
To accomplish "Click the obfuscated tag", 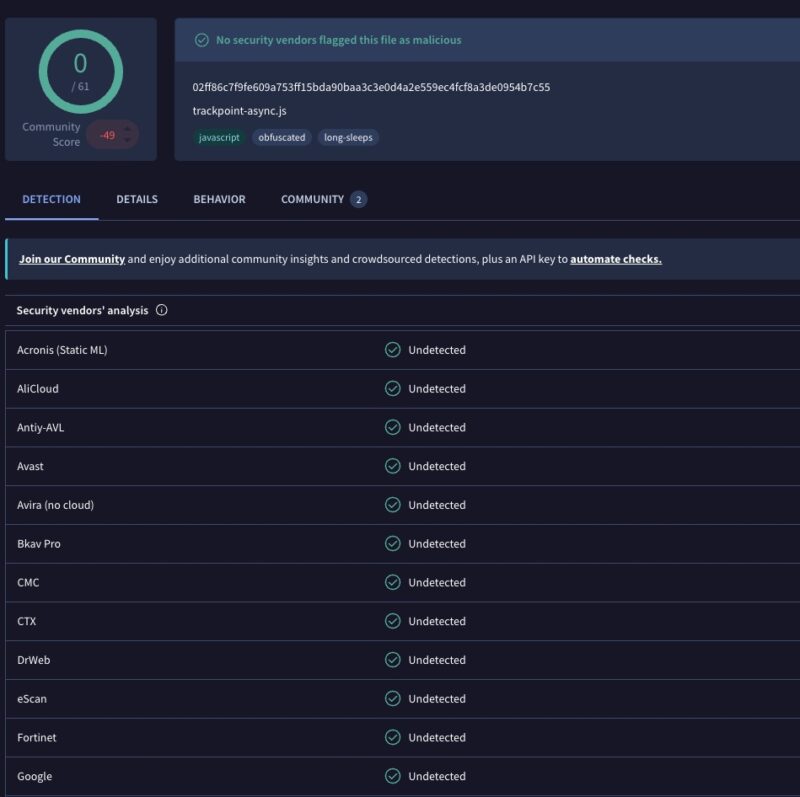I will [282, 137].
